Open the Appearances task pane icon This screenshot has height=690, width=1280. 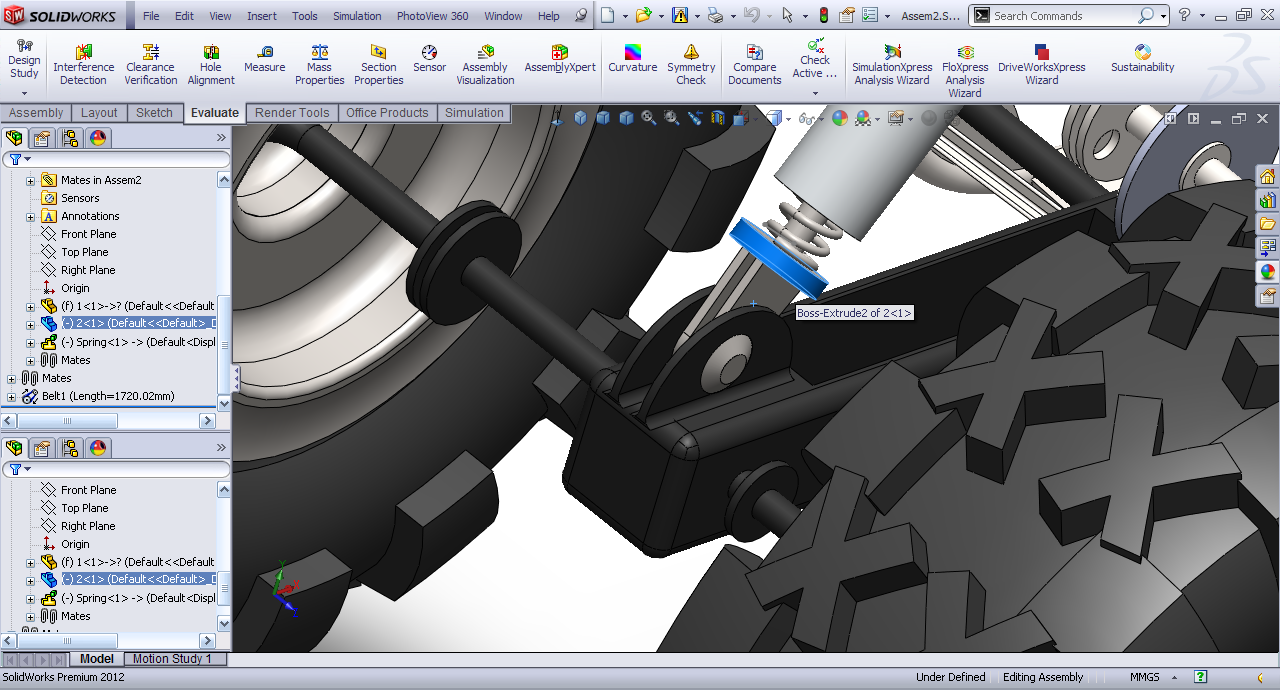pos(1268,271)
